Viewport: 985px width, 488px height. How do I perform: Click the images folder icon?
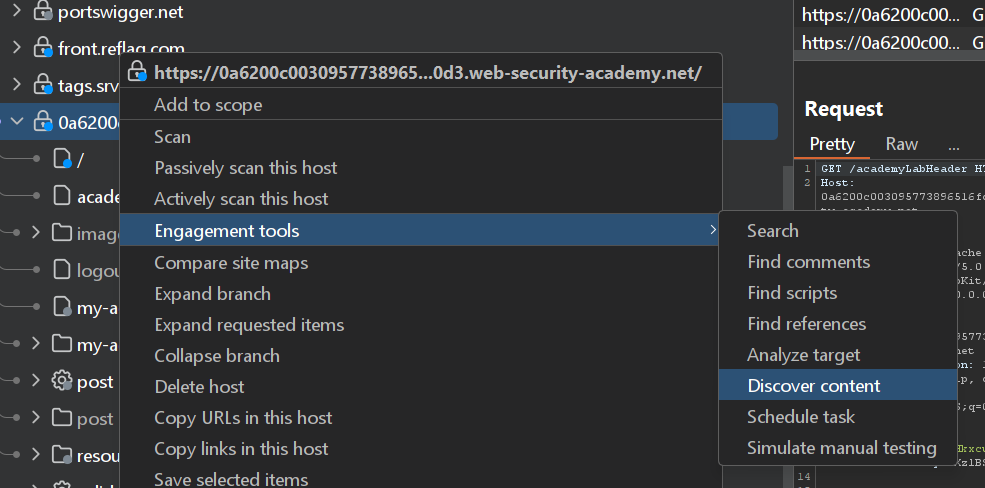(x=62, y=233)
